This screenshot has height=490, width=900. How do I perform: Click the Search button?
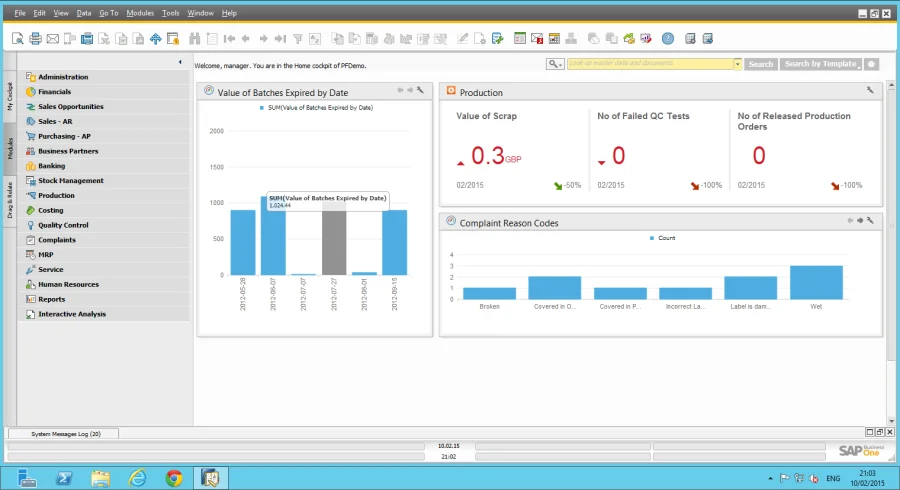click(761, 64)
